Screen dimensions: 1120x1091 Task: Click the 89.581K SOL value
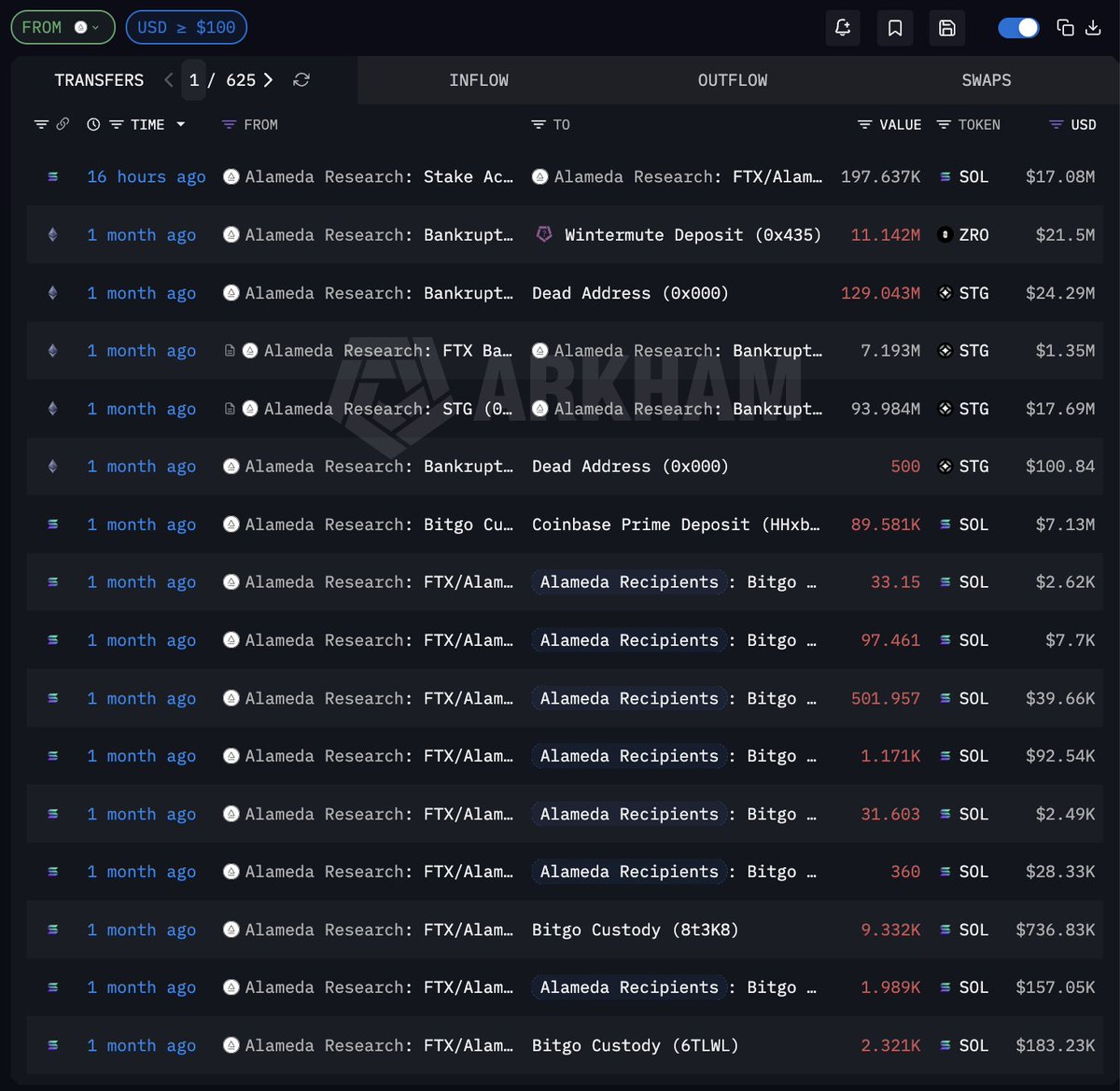click(886, 525)
